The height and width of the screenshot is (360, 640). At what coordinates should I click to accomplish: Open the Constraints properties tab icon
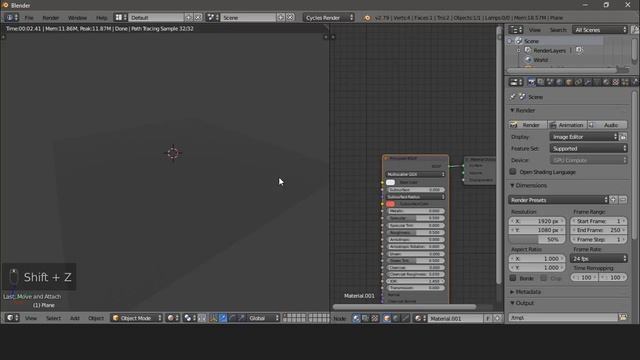click(x=578, y=82)
